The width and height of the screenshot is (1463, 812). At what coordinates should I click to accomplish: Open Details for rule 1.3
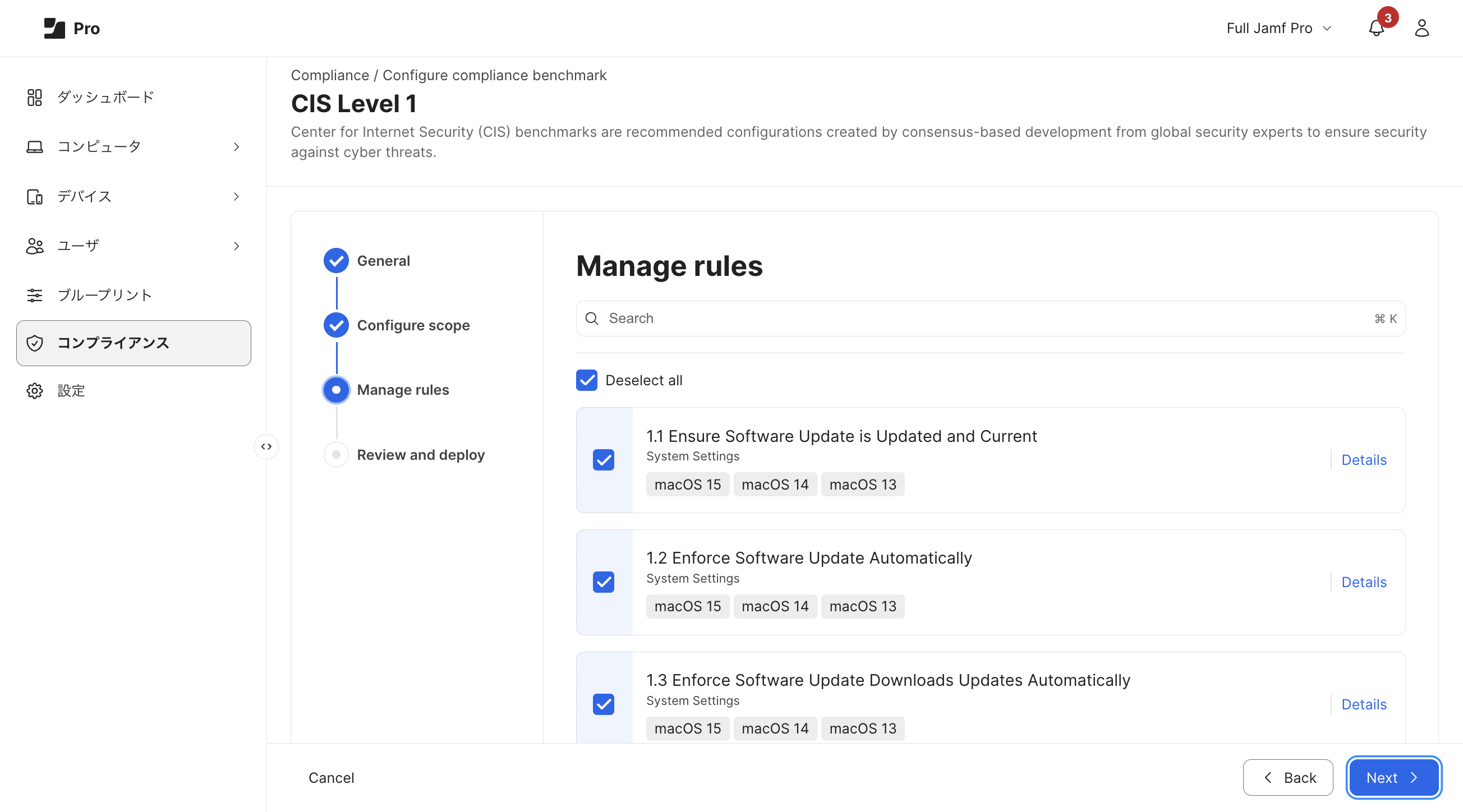point(1364,704)
